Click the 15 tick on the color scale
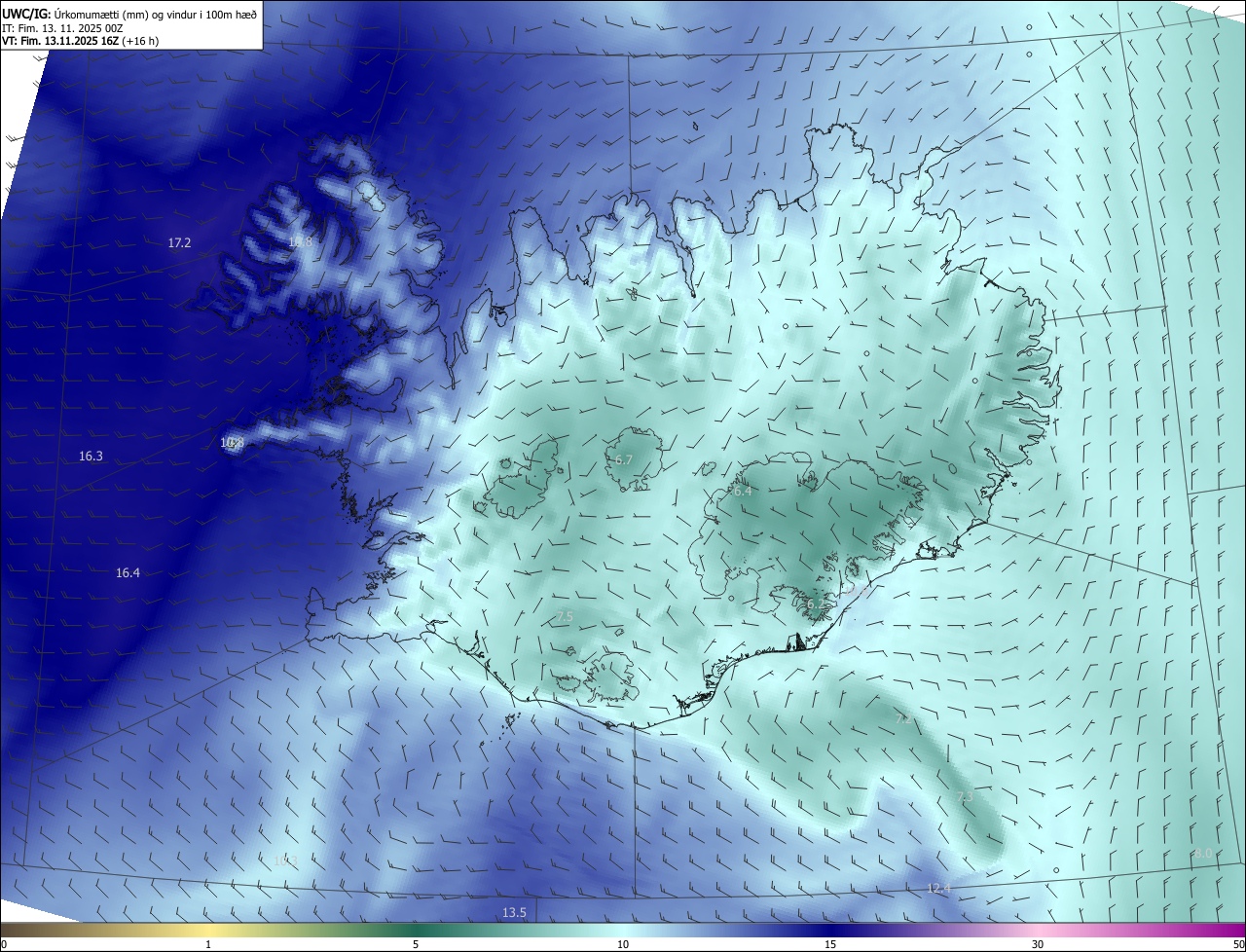 [x=830, y=944]
